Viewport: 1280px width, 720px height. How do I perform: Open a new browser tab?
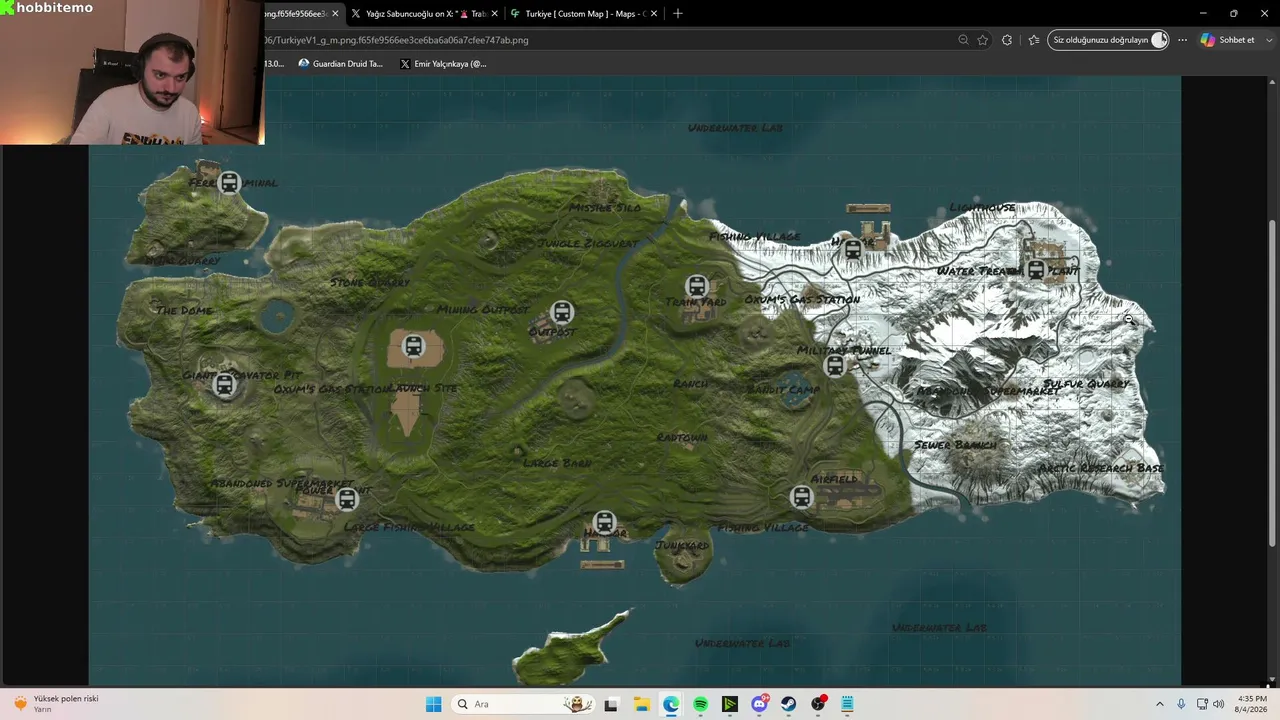(x=678, y=14)
